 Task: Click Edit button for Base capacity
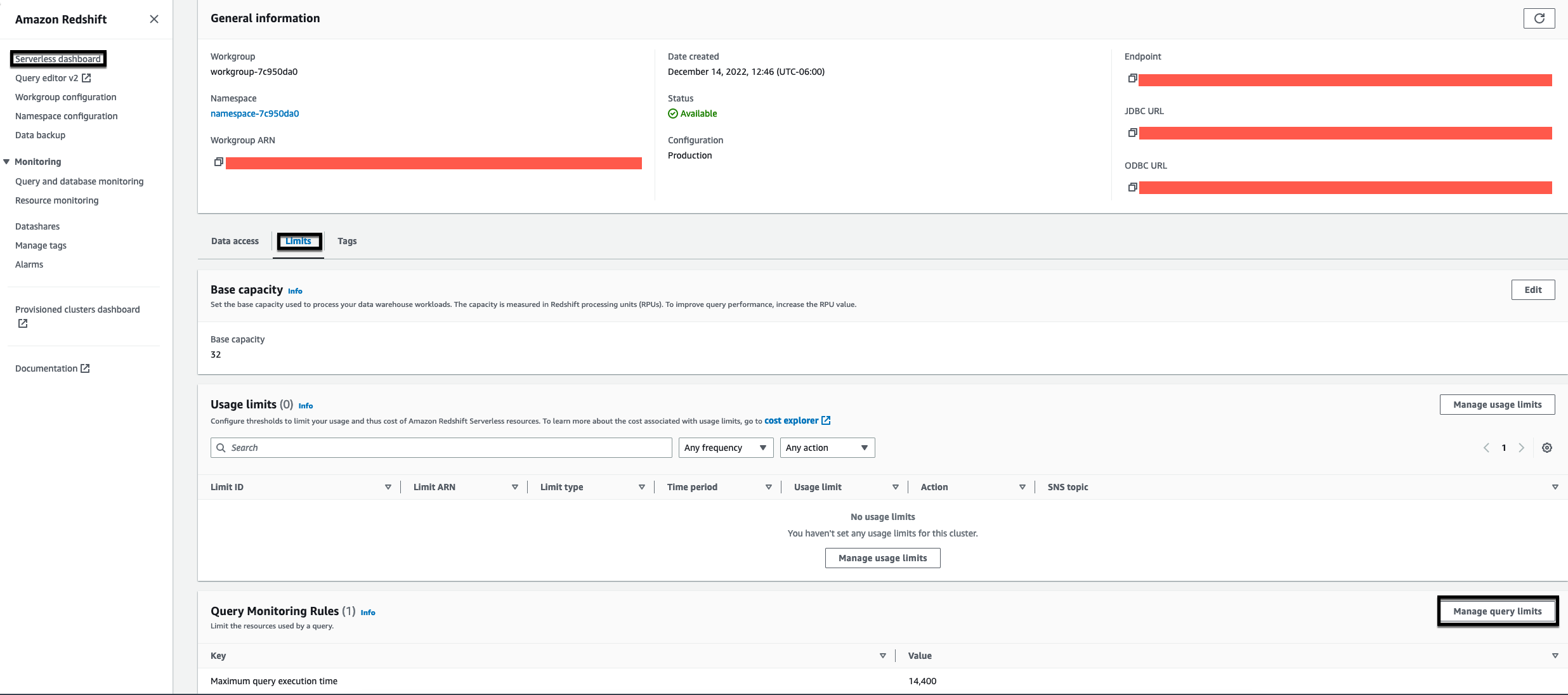(1532, 290)
